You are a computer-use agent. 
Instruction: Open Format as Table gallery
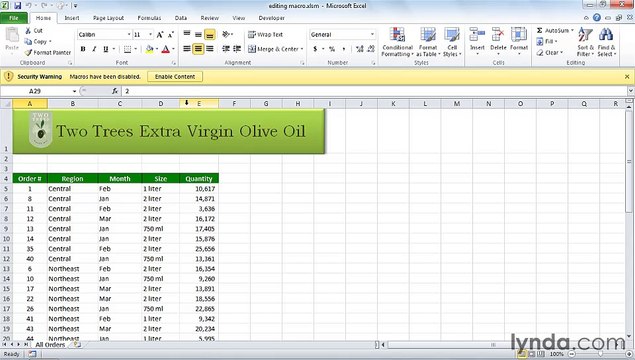(x=428, y=42)
